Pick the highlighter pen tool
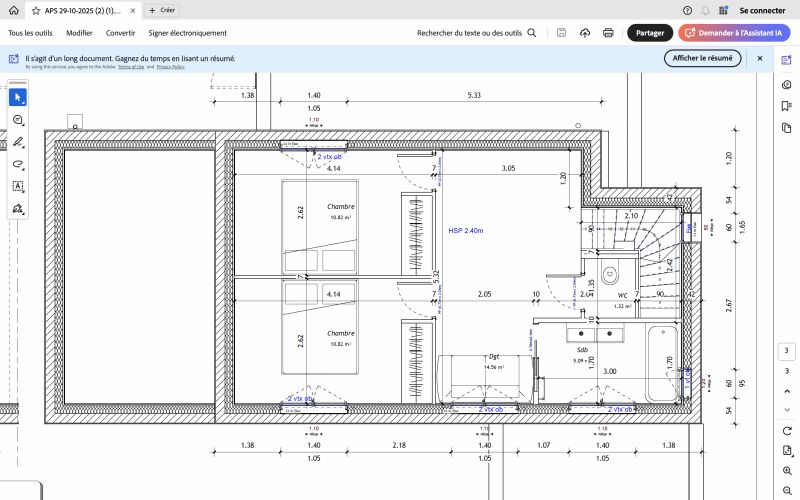The image size is (800, 500). pyautogui.click(x=18, y=142)
